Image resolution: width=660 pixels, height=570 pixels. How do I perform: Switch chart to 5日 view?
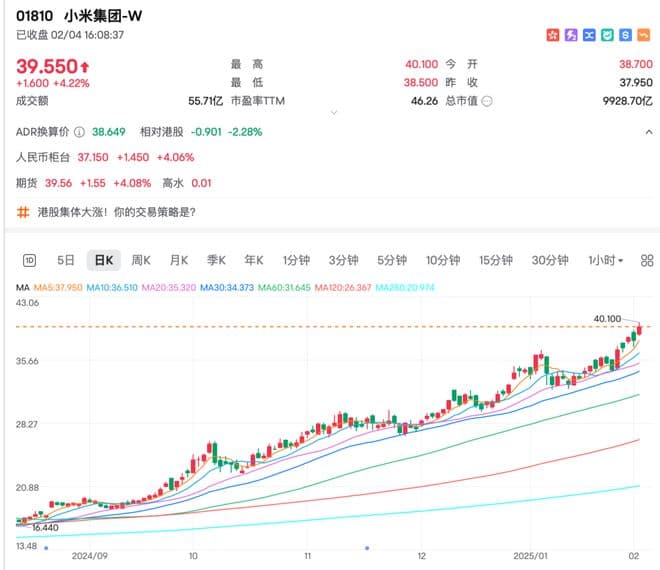[x=66, y=261]
